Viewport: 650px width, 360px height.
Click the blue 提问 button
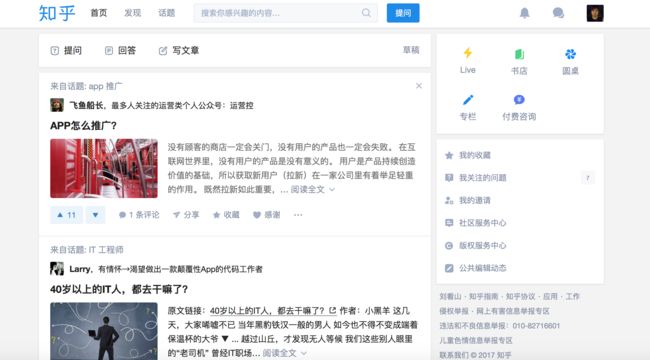(x=403, y=13)
